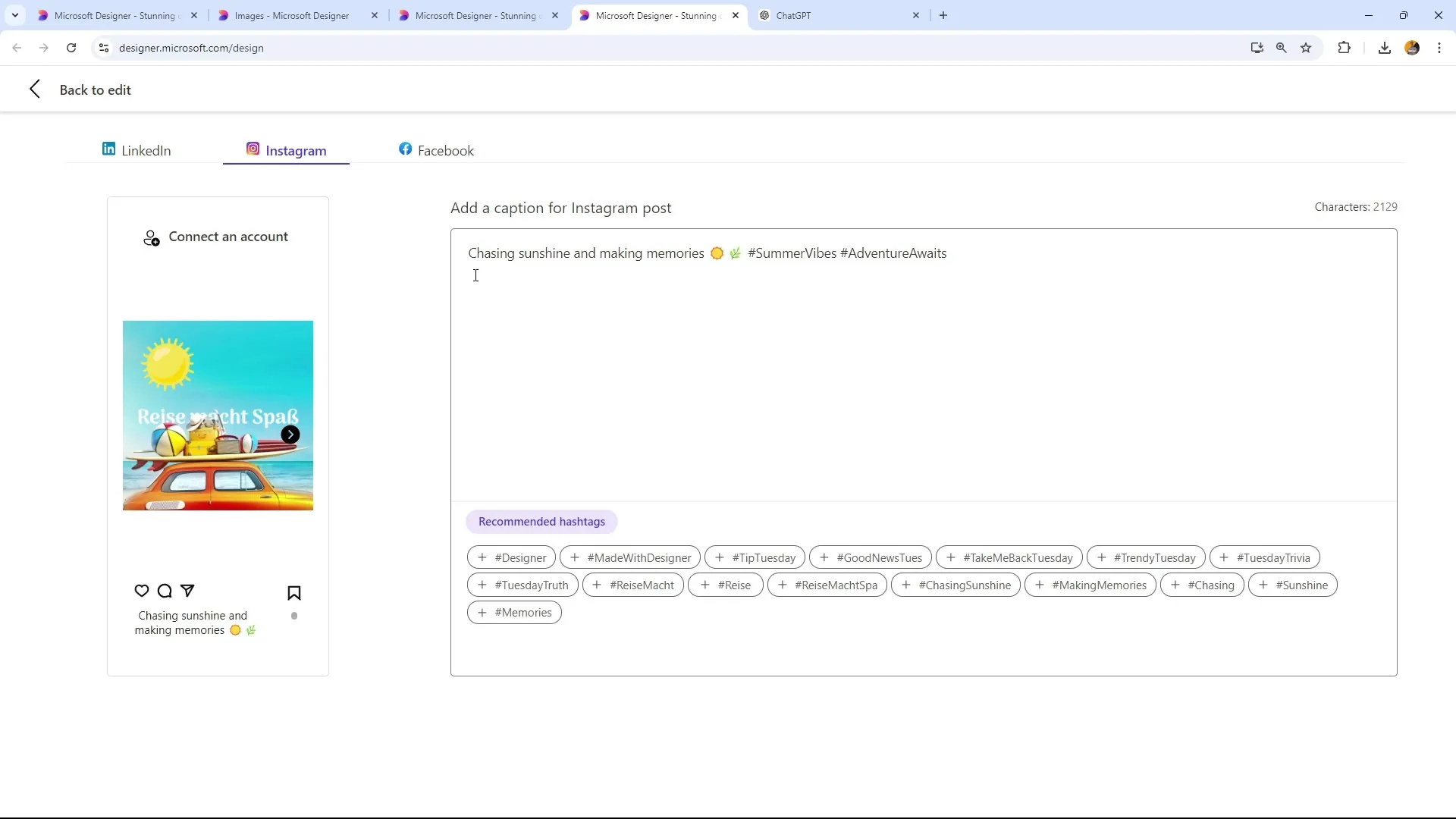Screen dimensions: 1456x819
Task: Open the Chrome profile avatar
Action: click(1412, 48)
